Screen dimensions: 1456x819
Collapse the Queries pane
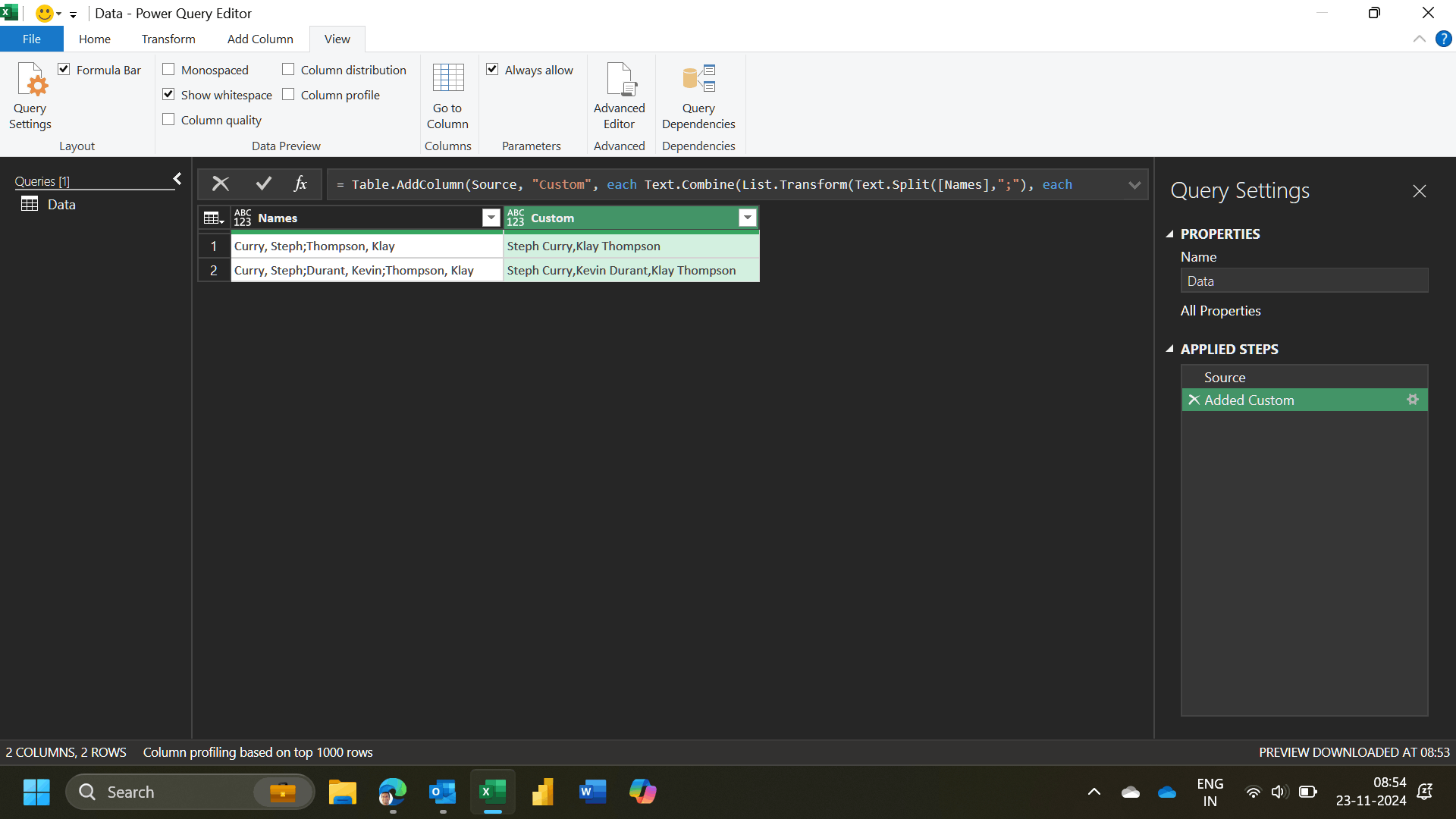pyautogui.click(x=177, y=179)
